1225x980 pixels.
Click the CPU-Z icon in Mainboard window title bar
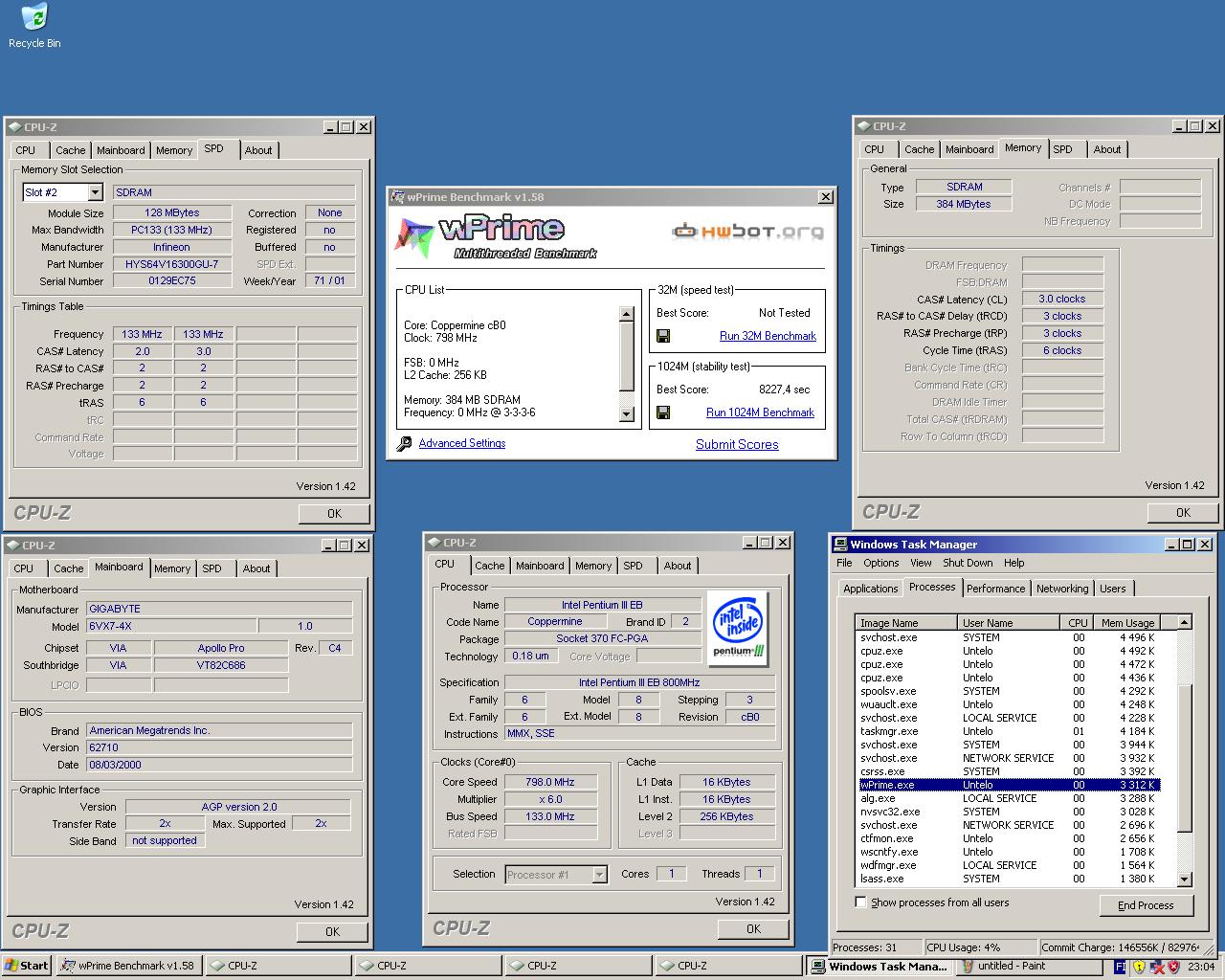(x=12, y=546)
